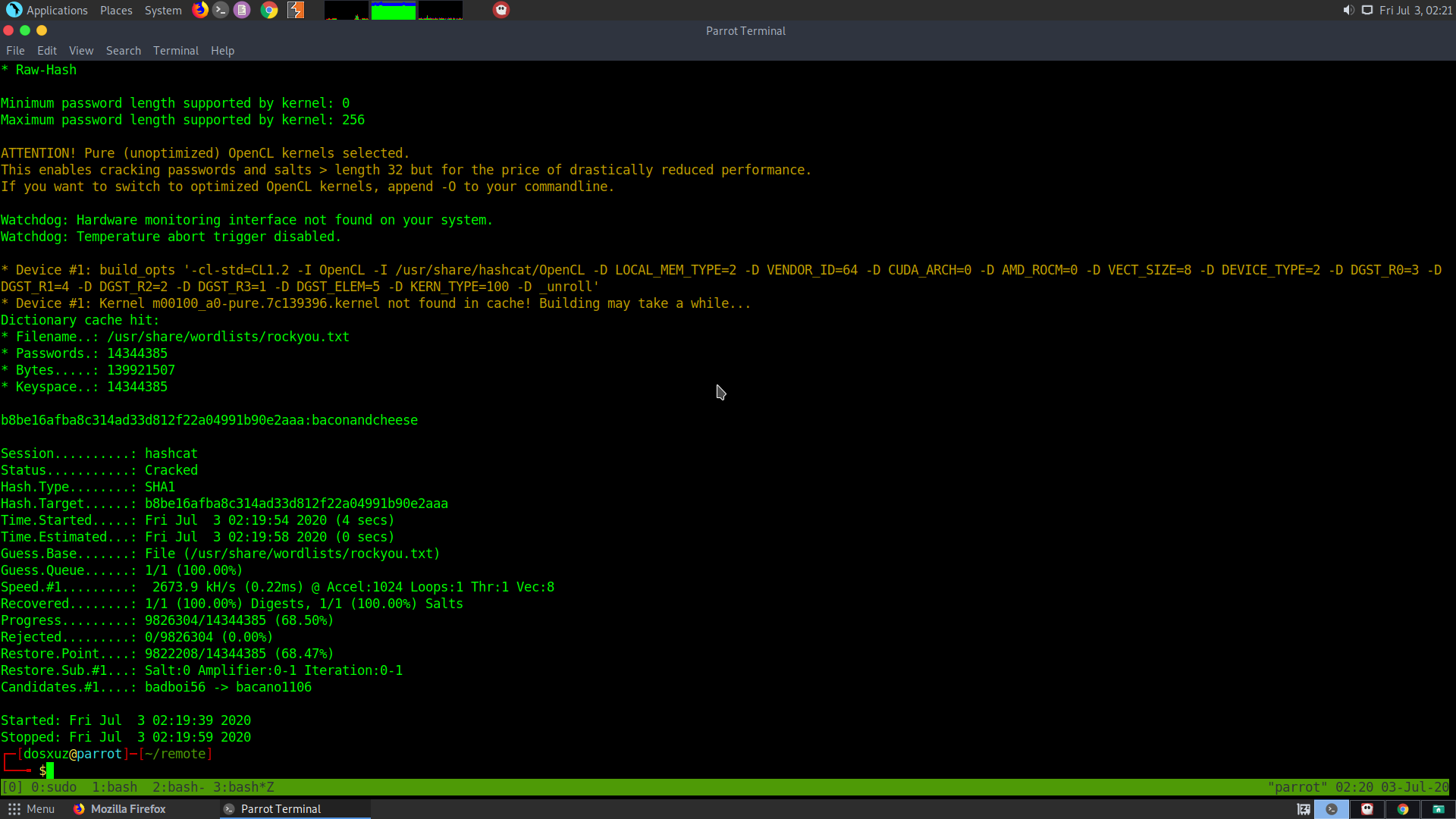Open the System menu
Image resolution: width=1456 pixels, height=819 pixels.
163,10
